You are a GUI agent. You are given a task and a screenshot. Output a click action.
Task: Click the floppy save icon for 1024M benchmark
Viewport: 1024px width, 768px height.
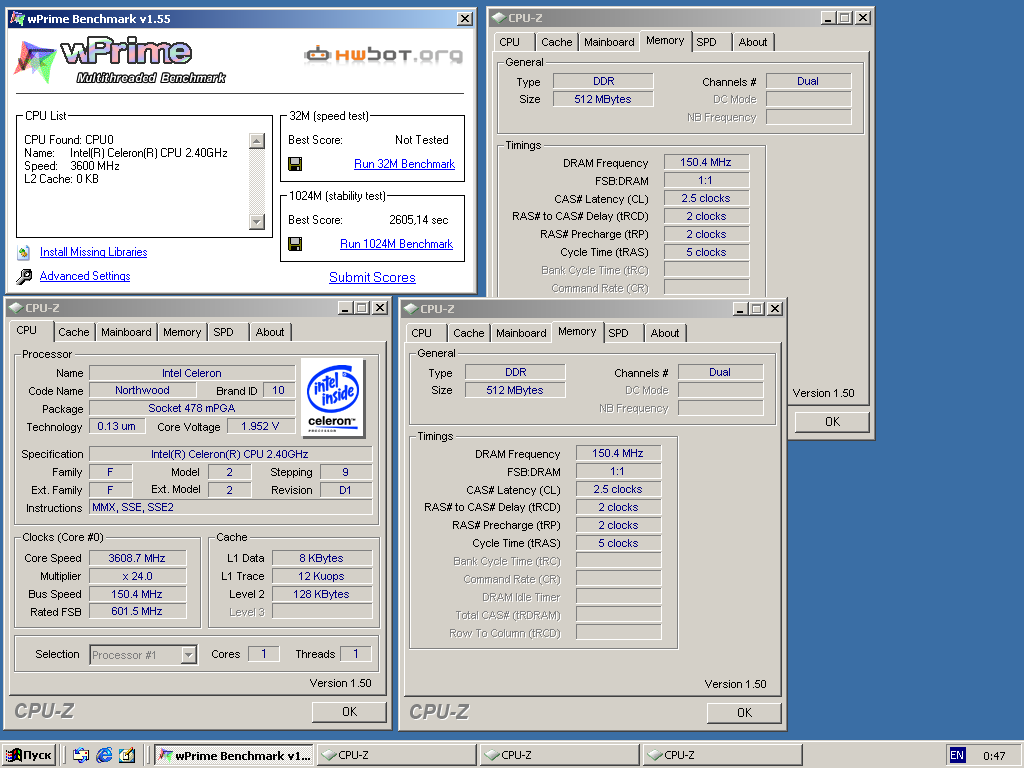point(295,244)
